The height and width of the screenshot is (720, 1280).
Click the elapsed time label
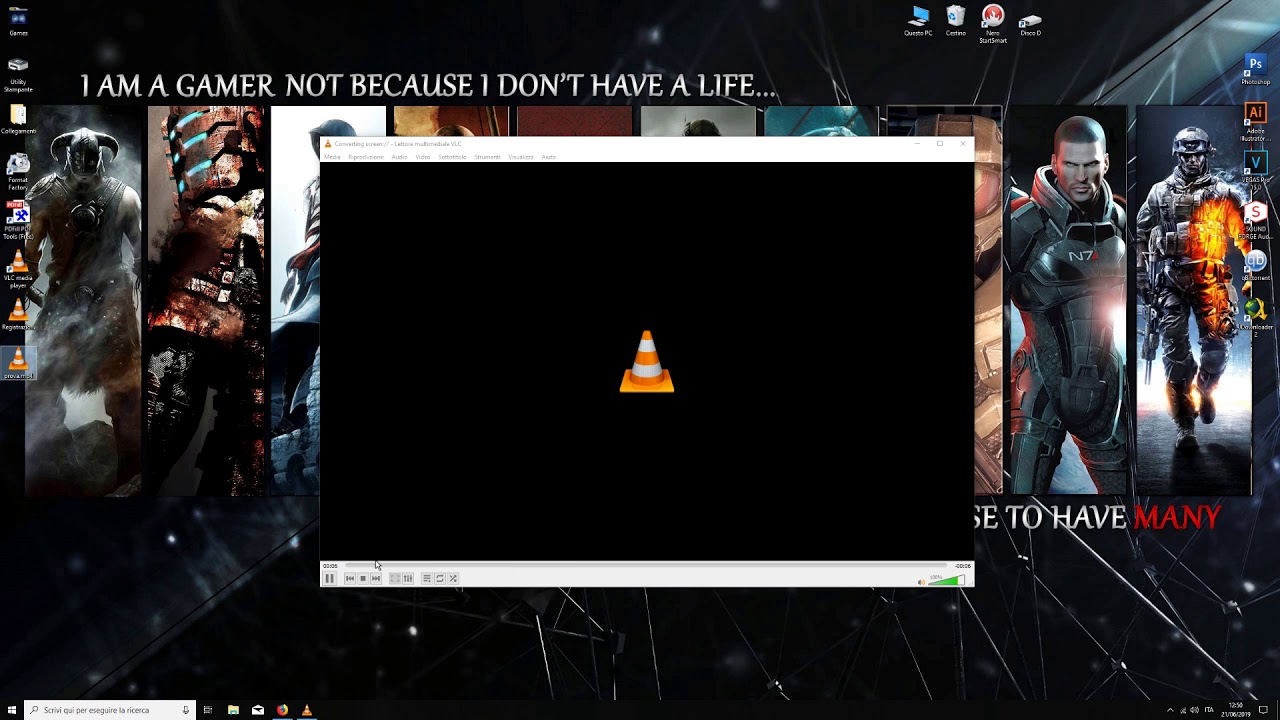(x=330, y=566)
